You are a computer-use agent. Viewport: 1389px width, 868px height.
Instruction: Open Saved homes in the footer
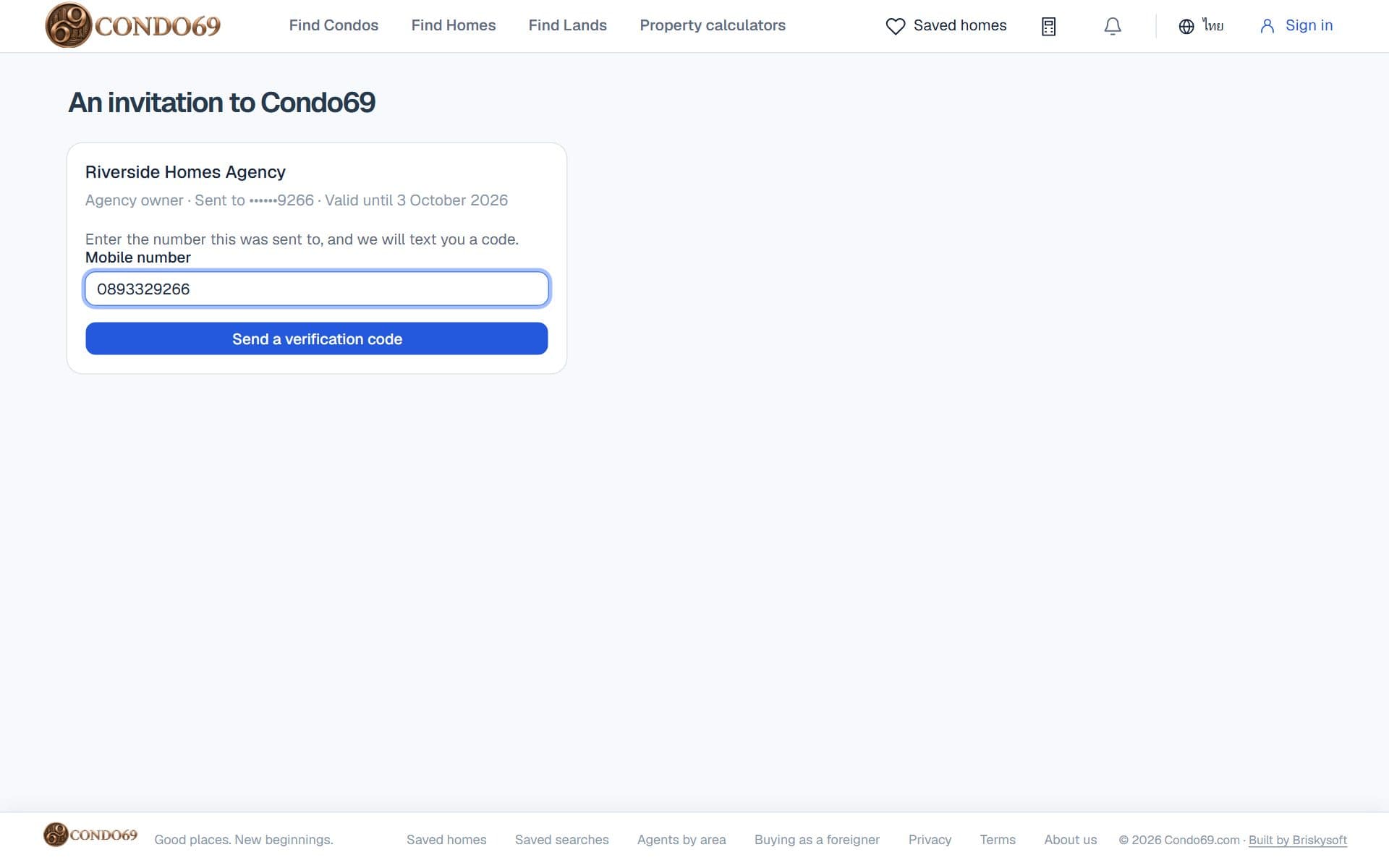pos(446,840)
